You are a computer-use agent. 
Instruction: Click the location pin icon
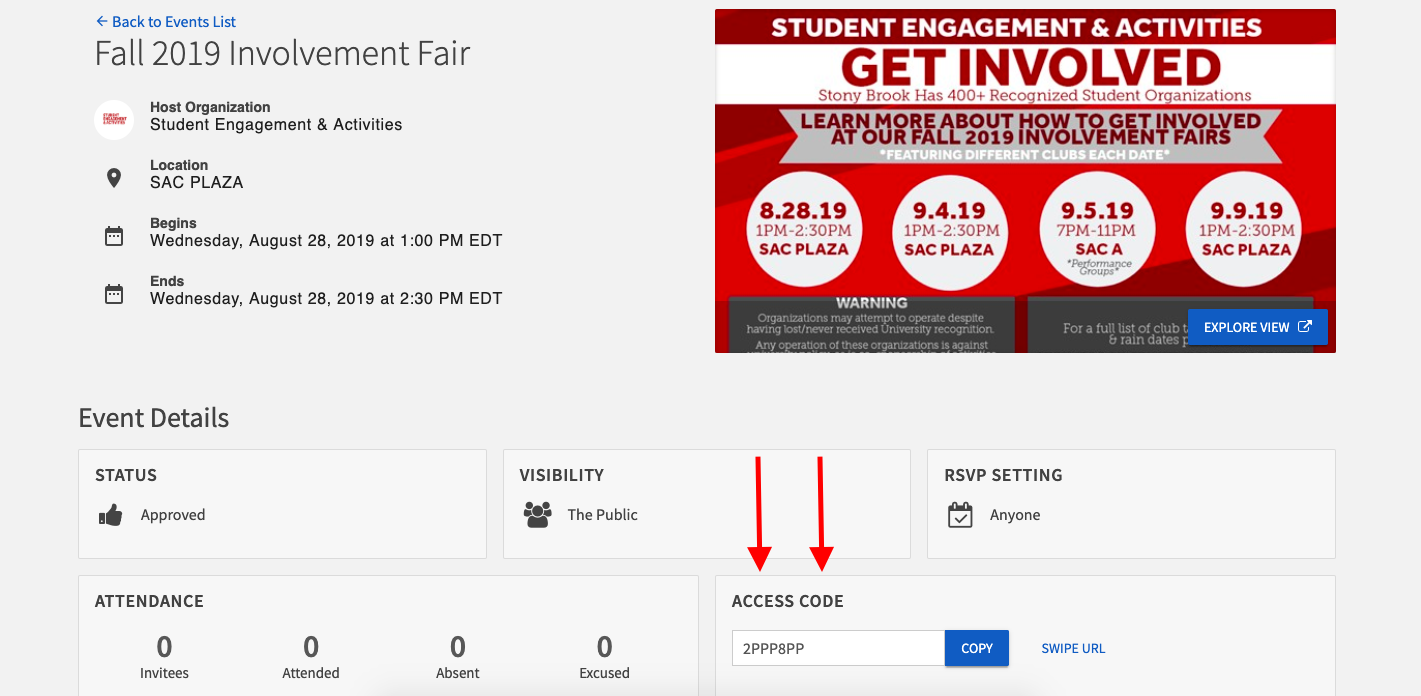pos(114,178)
